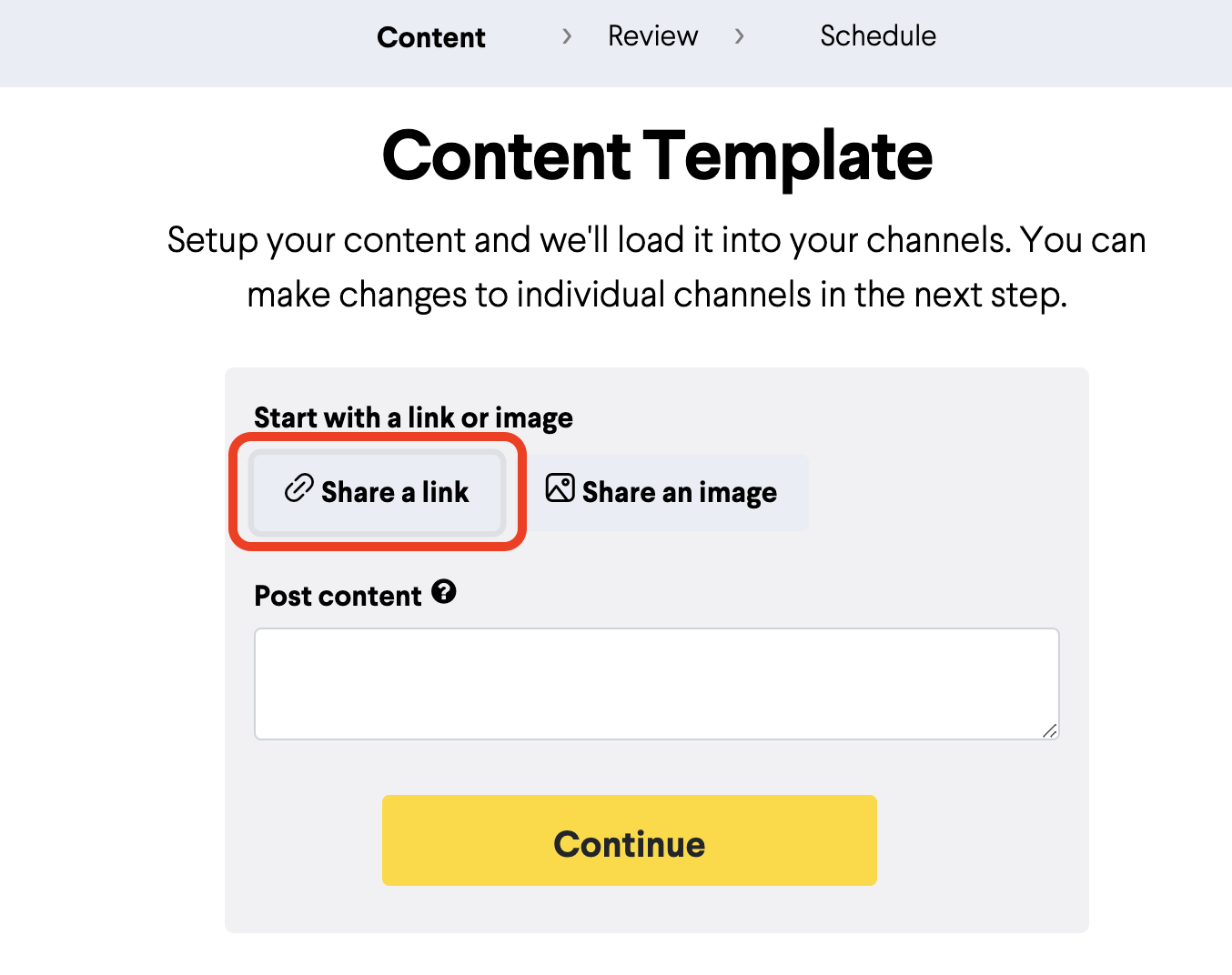Select the Share a link option

(377, 492)
